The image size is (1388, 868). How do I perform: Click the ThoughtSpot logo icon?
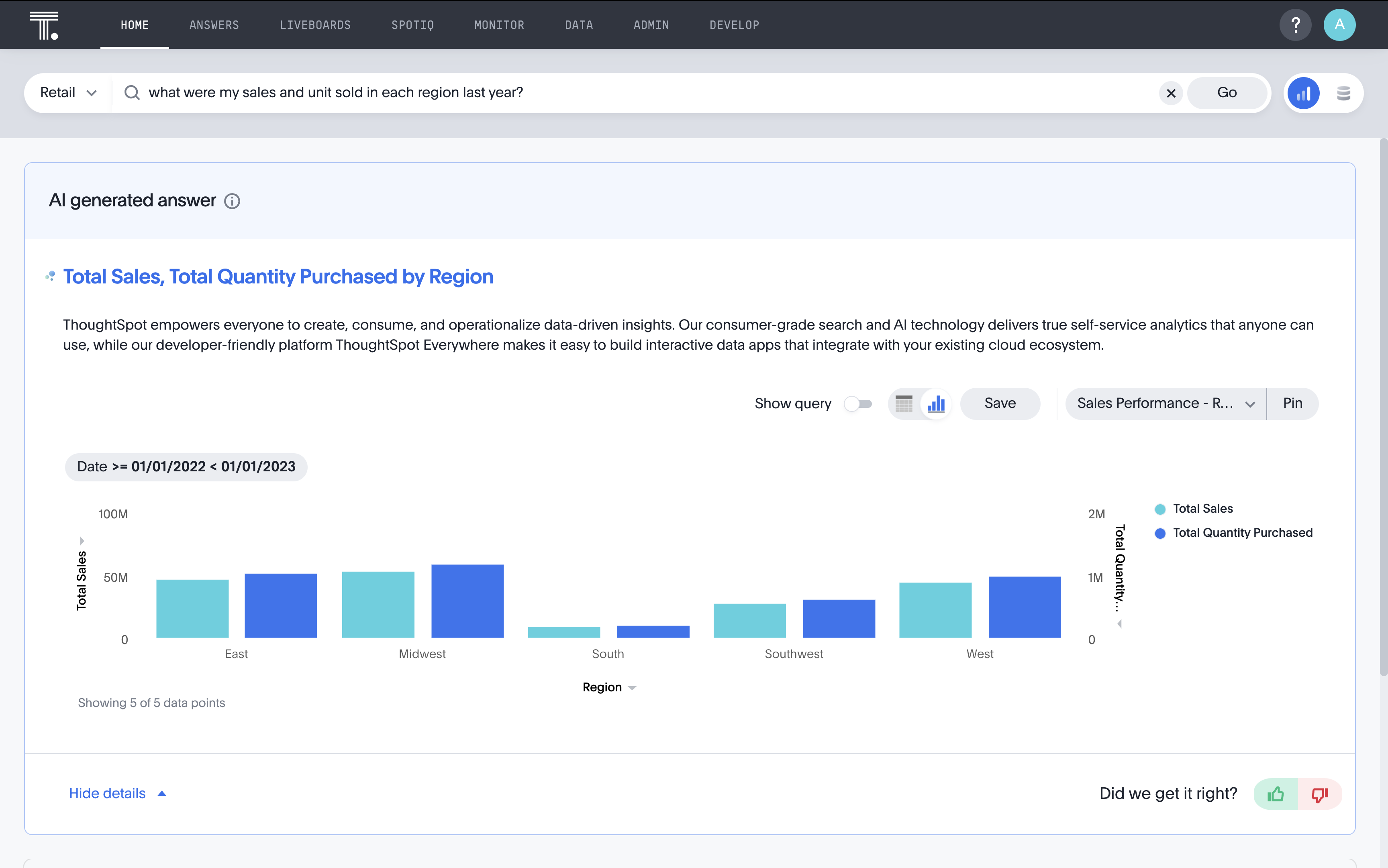(44, 25)
